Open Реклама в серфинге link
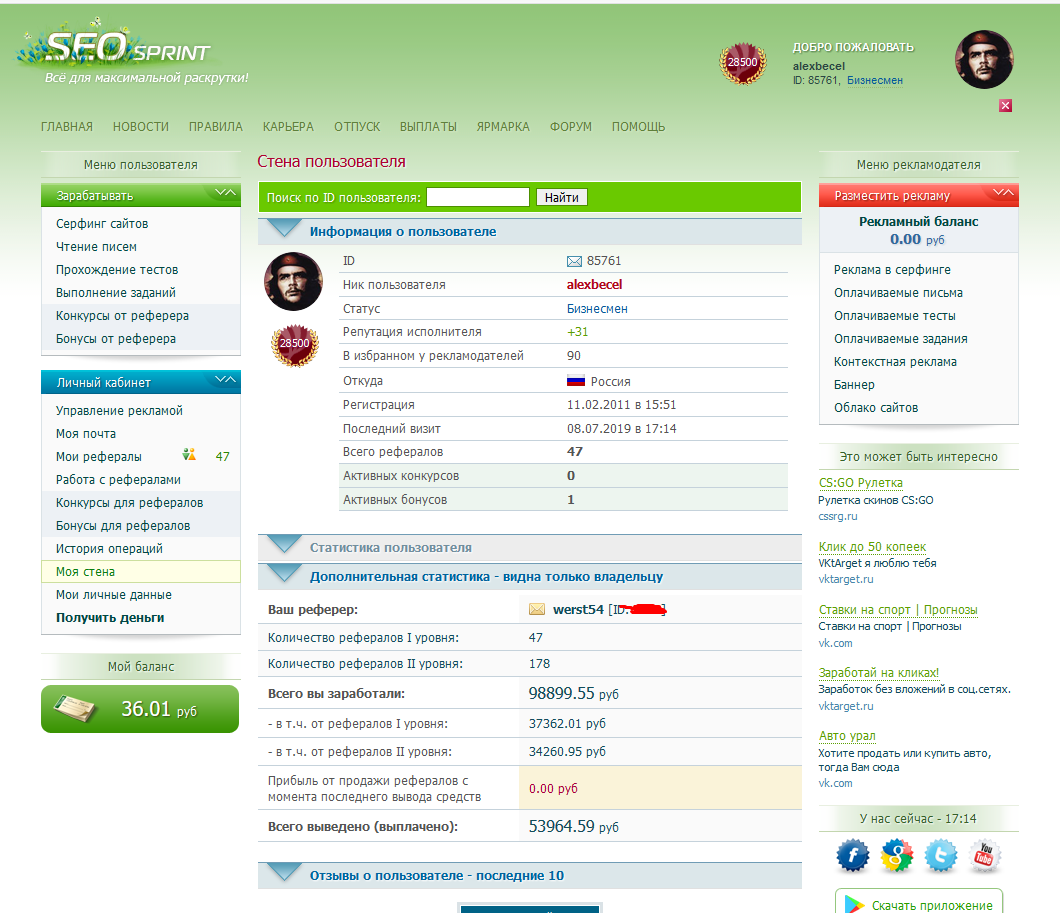The height and width of the screenshot is (913, 1060). point(892,270)
